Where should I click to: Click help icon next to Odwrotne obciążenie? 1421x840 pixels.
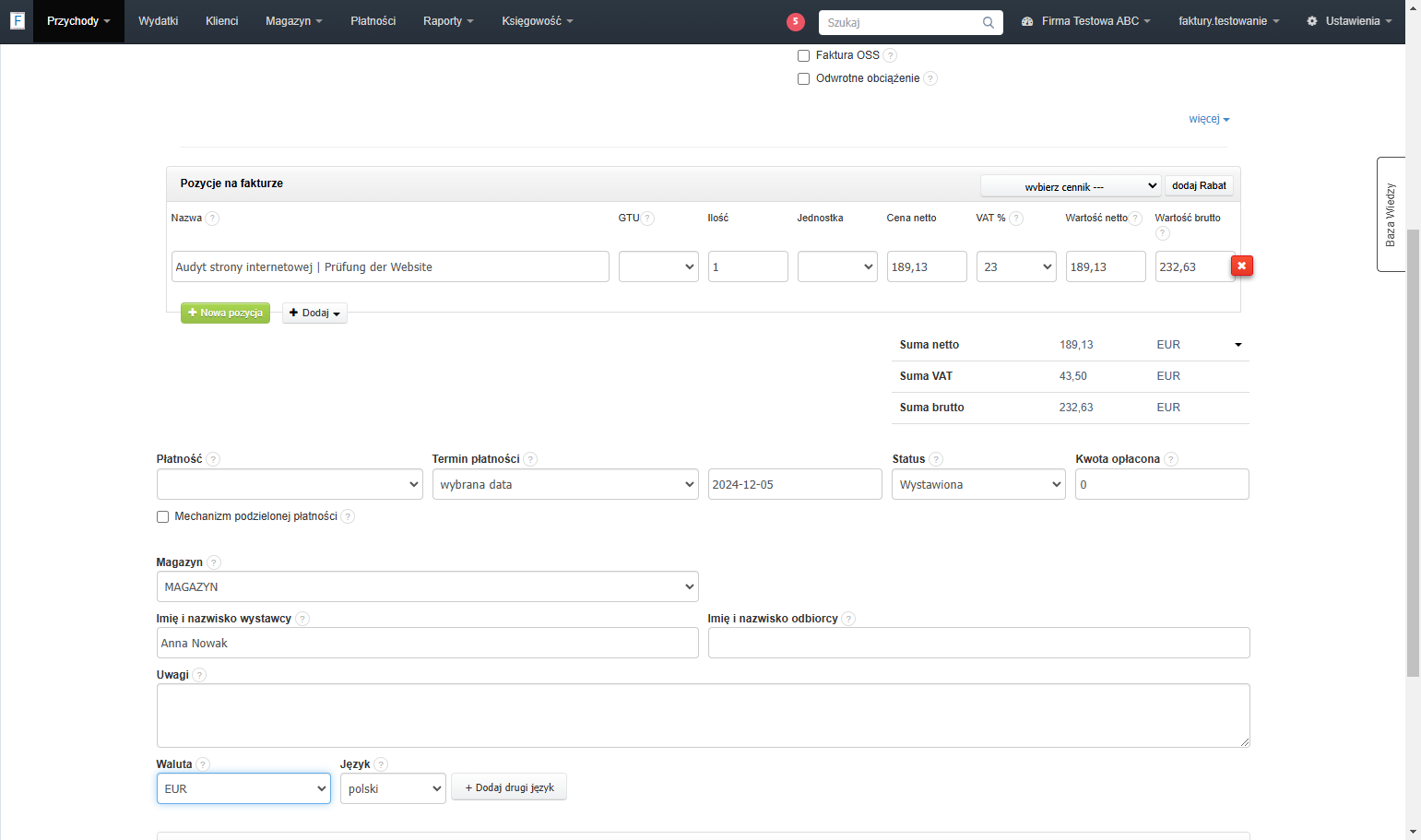click(x=930, y=78)
